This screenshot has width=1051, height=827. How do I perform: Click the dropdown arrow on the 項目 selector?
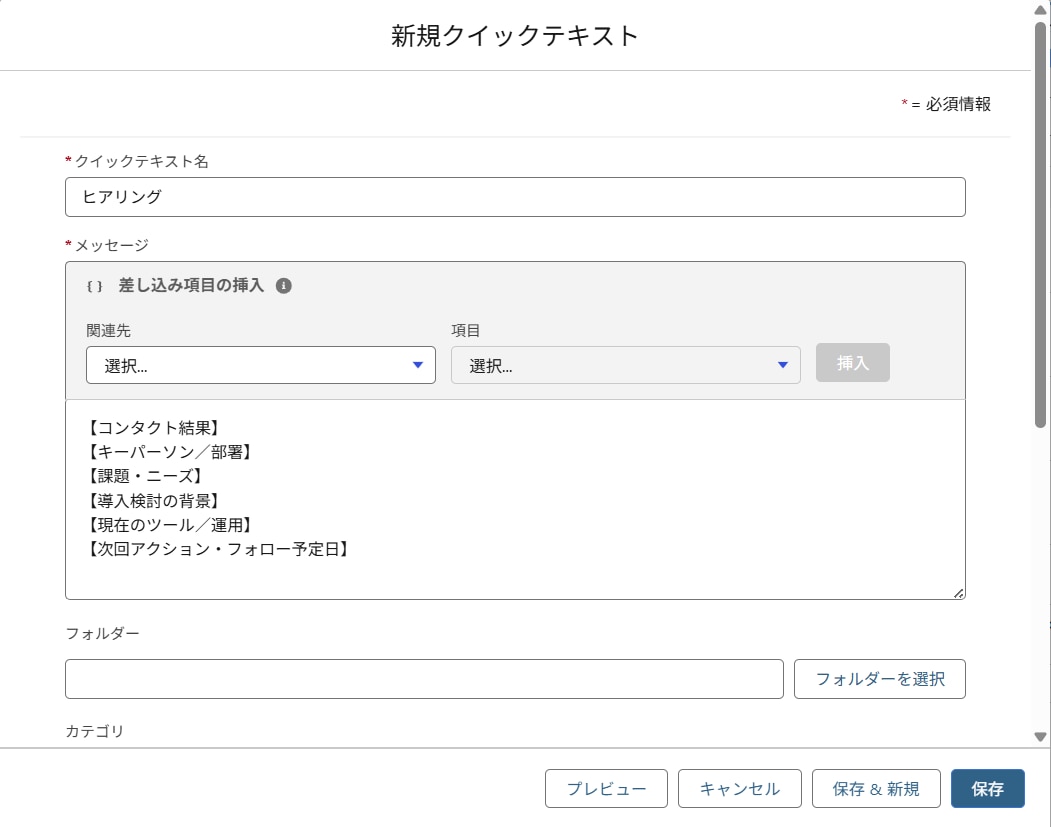(782, 365)
